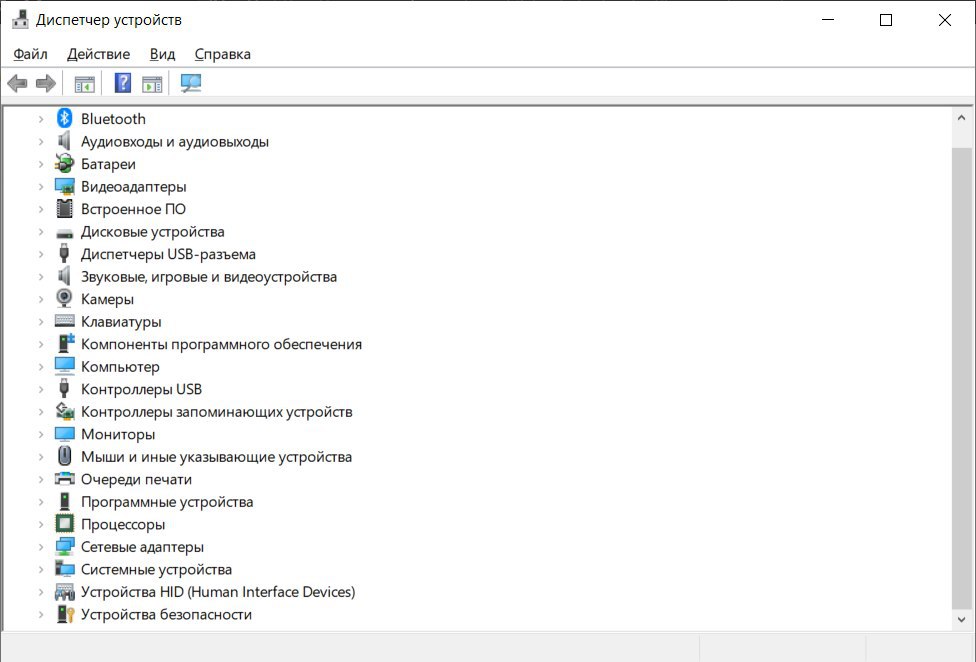Screen dimensions: 976x662
Task: Select the Компоненты программного обеспечения label
Action: pos(221,344)
